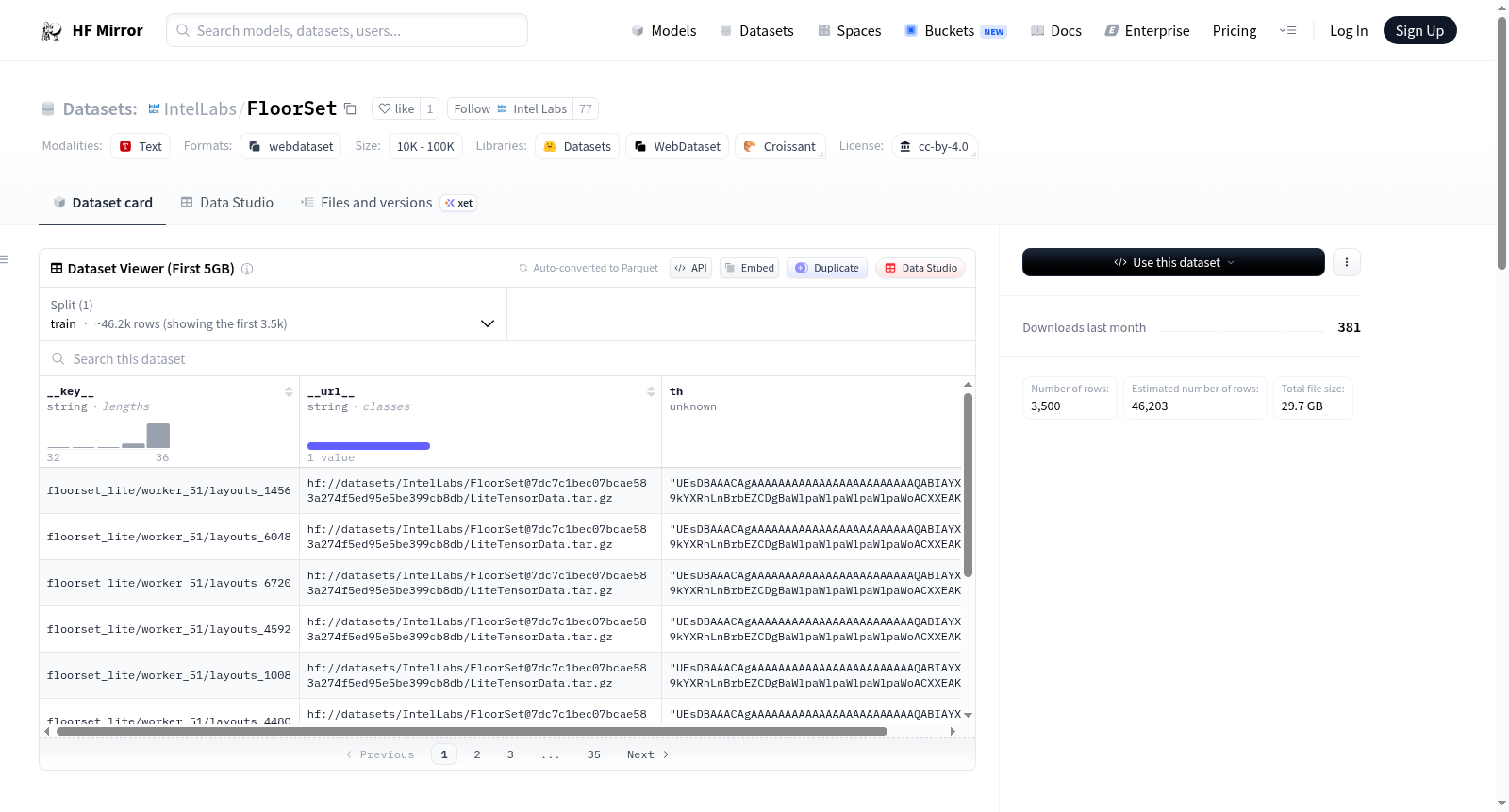Go to the Next page of rows
1509x812 pixels.
click(648, 754)
